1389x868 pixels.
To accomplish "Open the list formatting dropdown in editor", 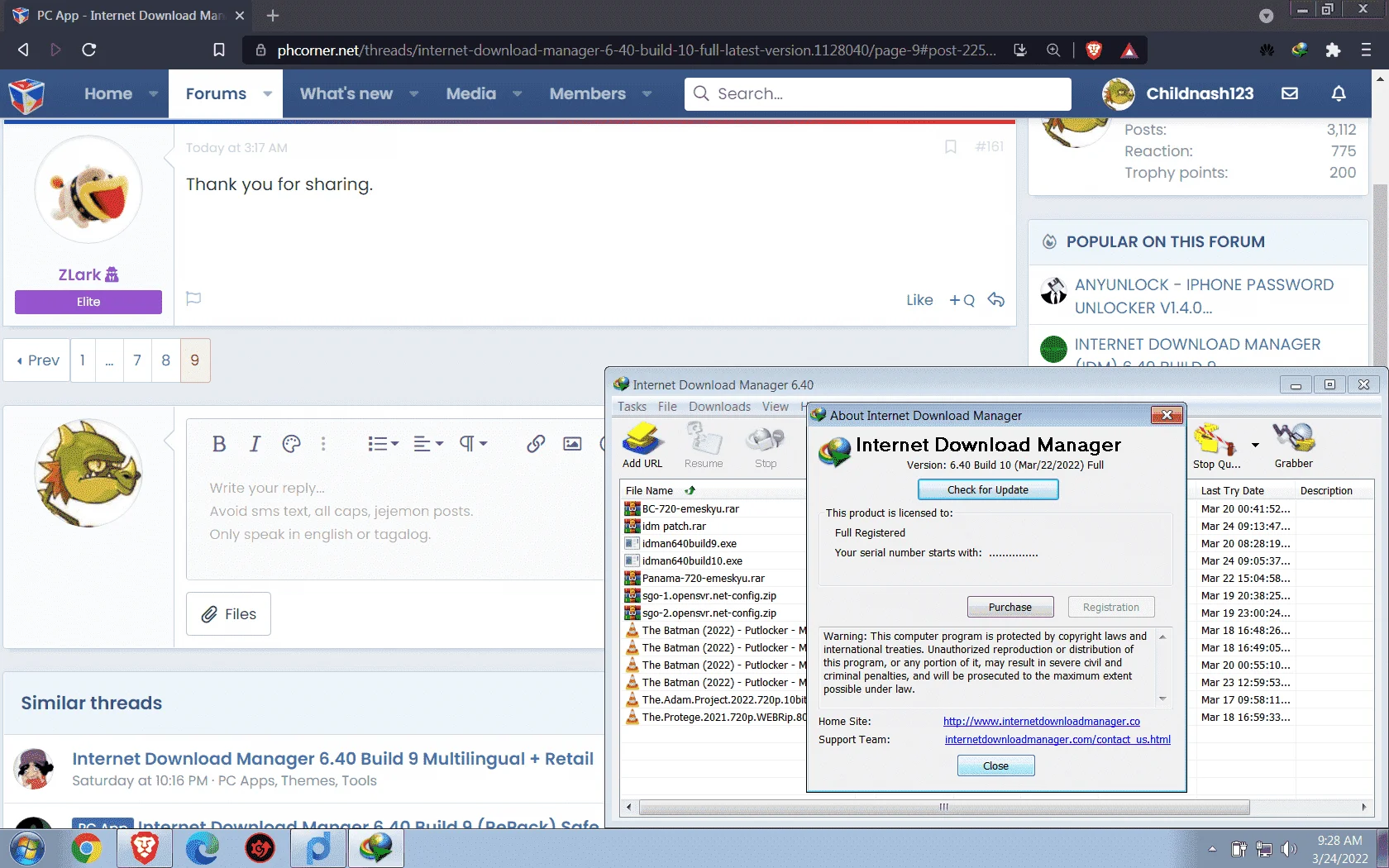I will pyautogui.click(x=383, y=444).
